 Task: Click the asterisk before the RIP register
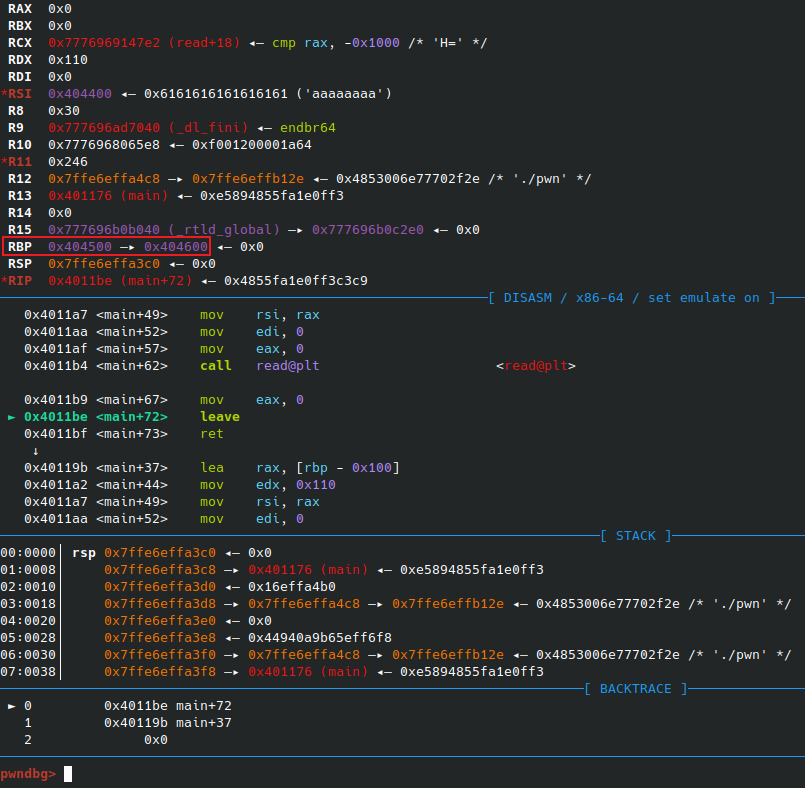click(x=4, y=281)
